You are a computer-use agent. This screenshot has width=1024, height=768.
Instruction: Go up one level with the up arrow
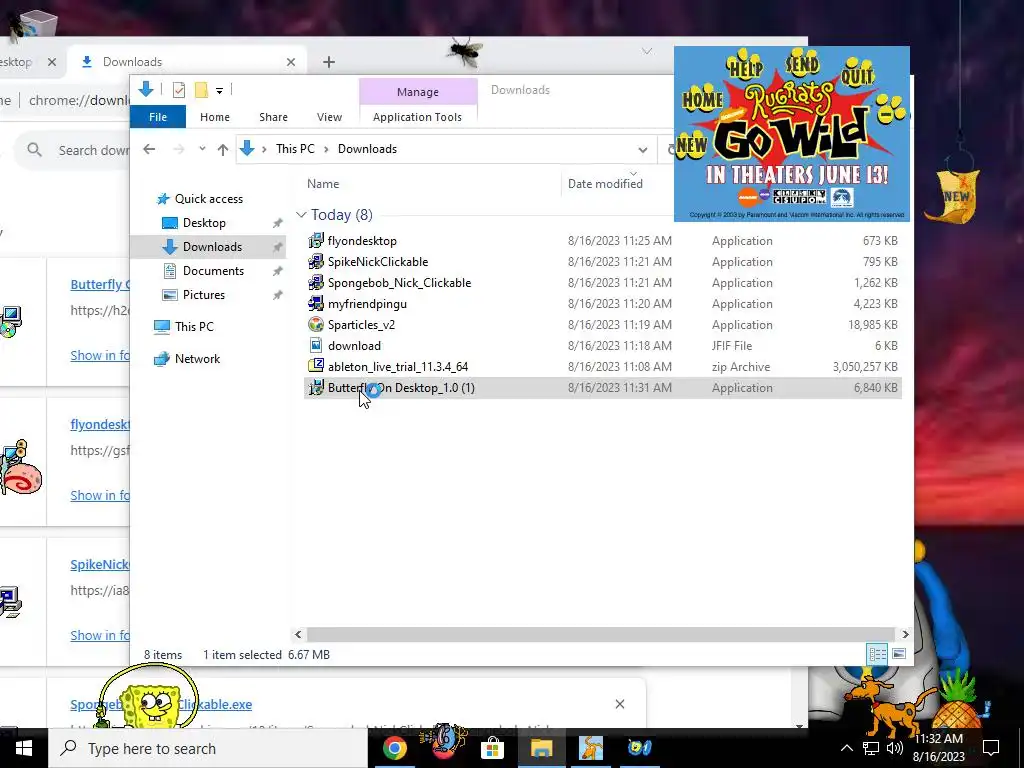223,150
